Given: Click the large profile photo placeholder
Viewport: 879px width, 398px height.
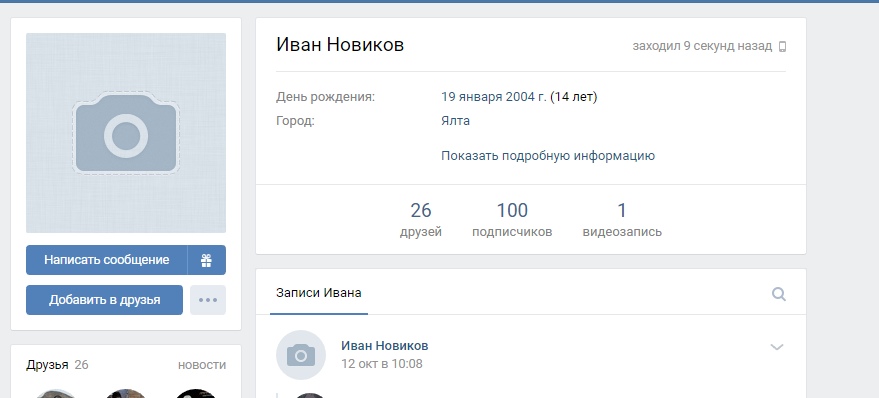Looking at the screenshot, I should click(x=126, y=133).
